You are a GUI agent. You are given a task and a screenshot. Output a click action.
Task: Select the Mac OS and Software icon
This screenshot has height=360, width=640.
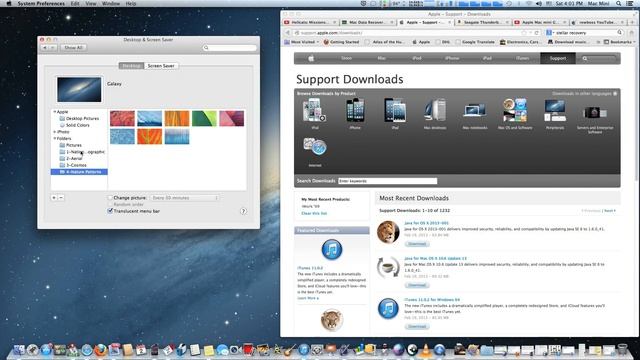[515, 110]
